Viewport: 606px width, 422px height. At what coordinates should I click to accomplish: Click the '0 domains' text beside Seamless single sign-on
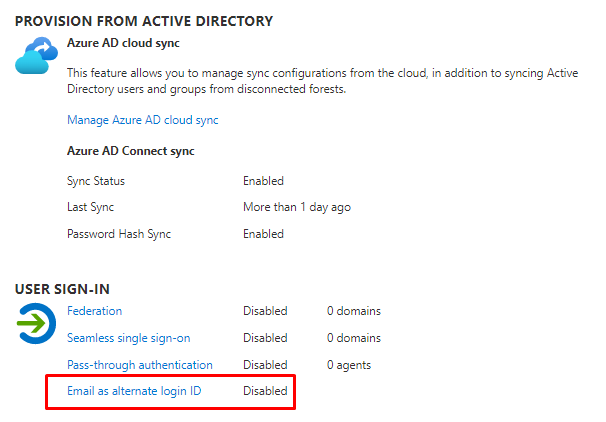pyautogui.click(x=353, y=338)
